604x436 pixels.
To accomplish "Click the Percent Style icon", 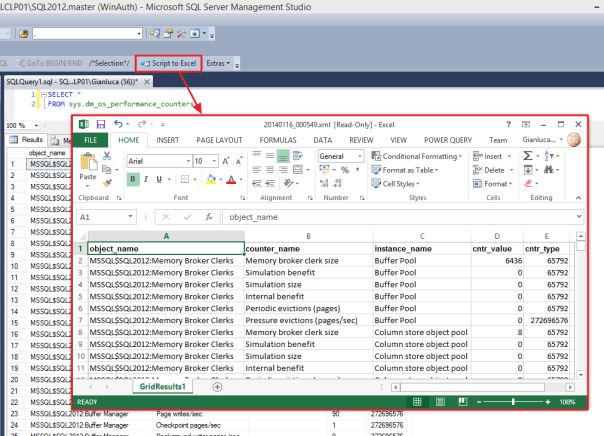I will [x=345, y=170].
